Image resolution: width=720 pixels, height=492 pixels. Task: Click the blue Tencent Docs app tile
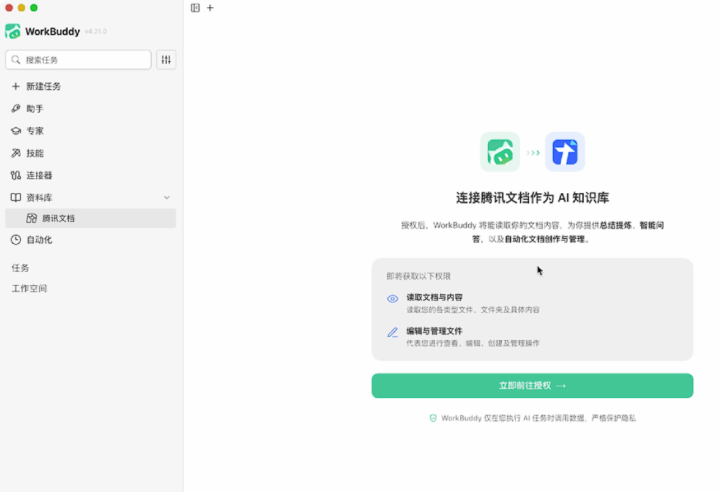pos(565,152)
